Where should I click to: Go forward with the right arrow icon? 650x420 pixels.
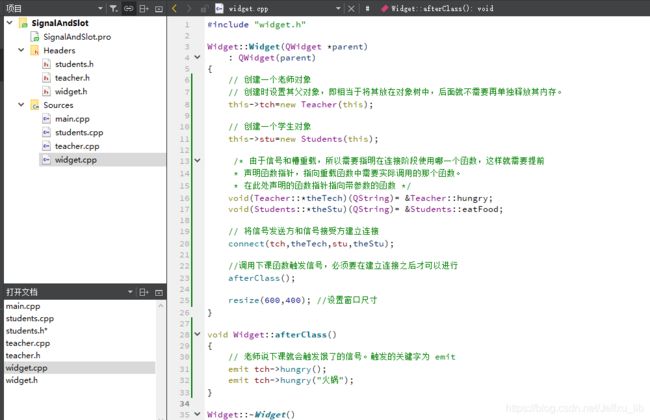(x=189, y=8)
